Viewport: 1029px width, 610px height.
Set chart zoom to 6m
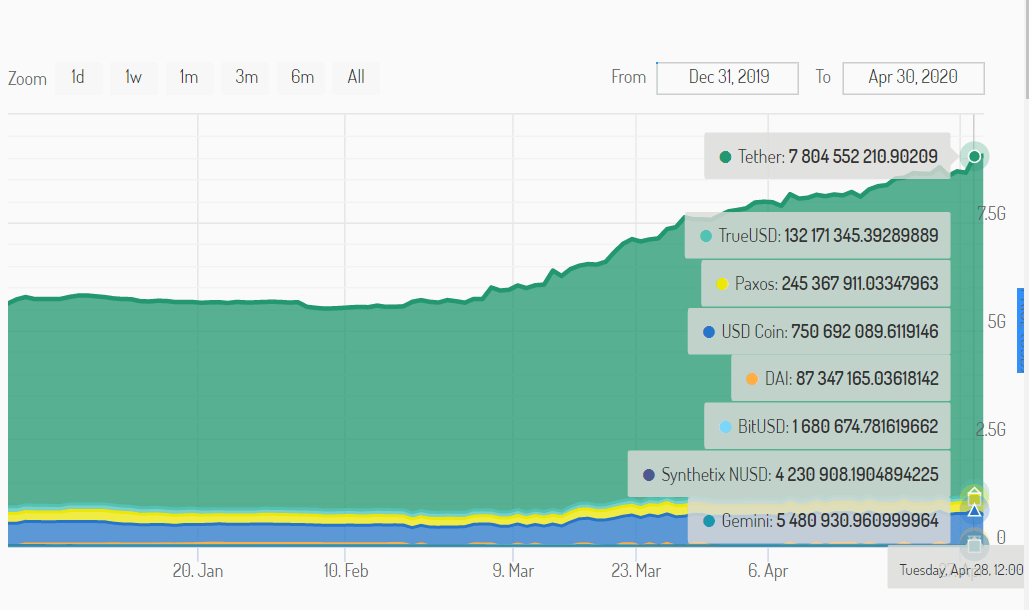(302, 78)
